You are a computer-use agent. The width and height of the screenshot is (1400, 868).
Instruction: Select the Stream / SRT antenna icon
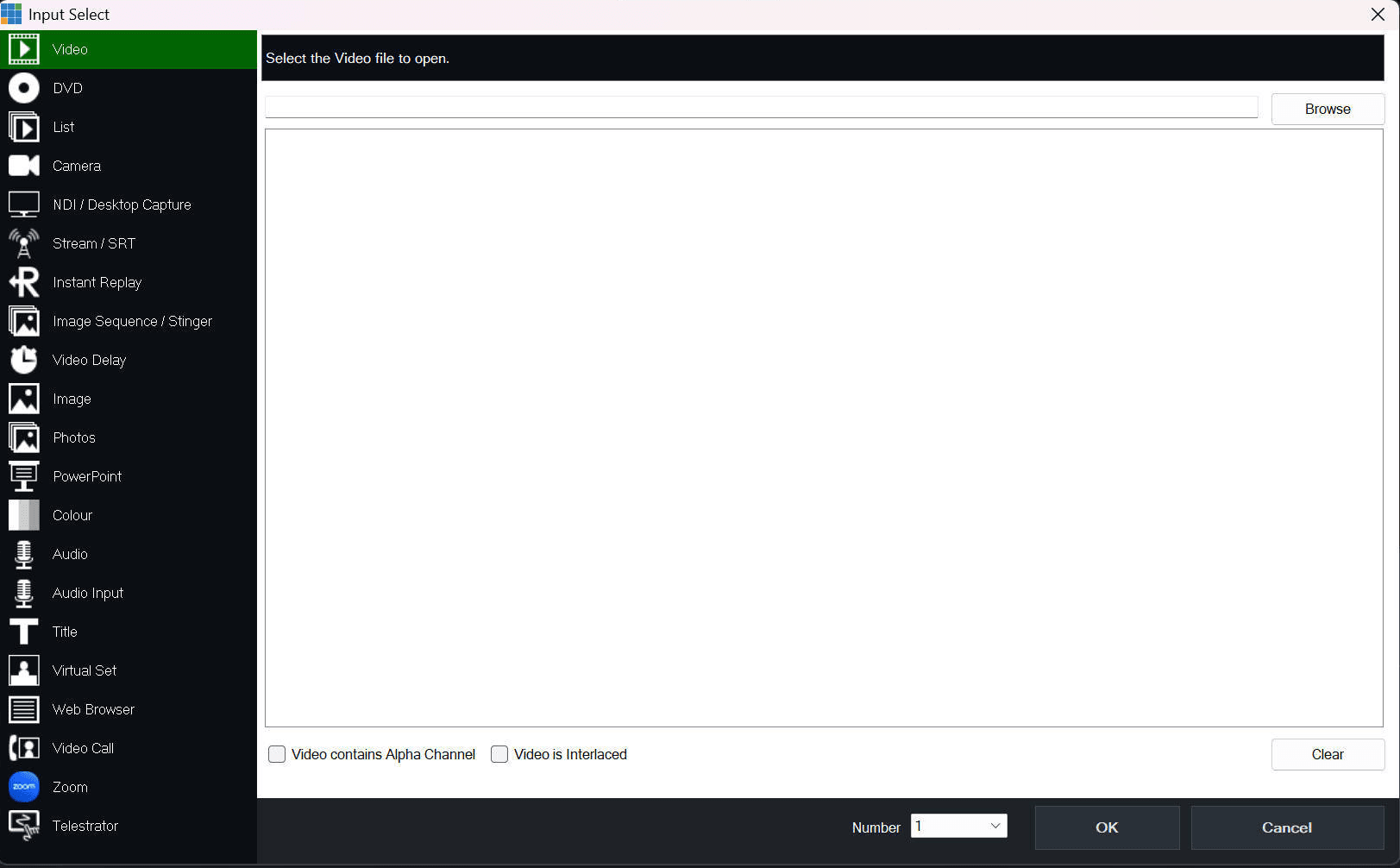coord(24,243)
